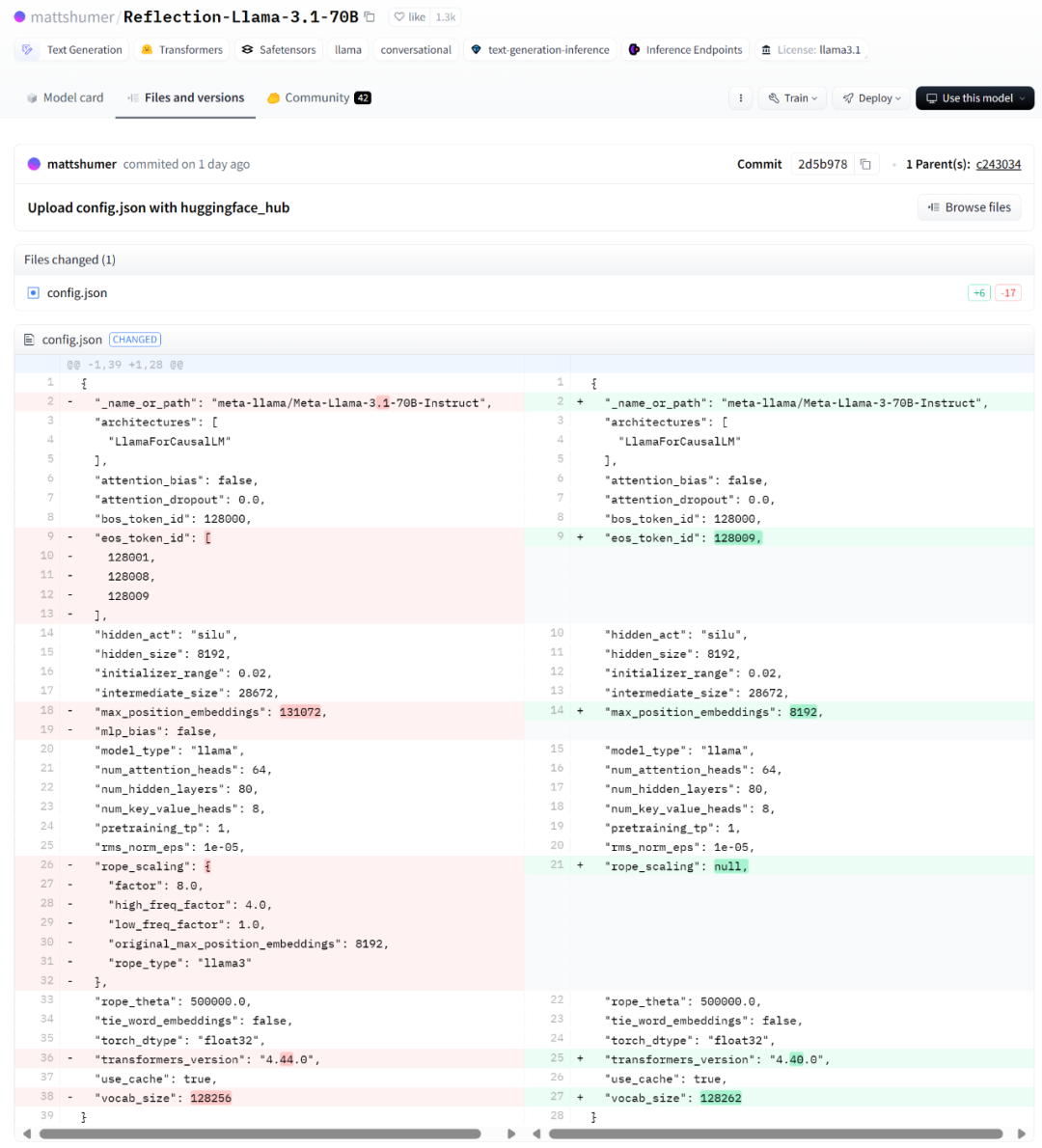
Task: Open the three-dot more options menu
Action: [740, 98]
